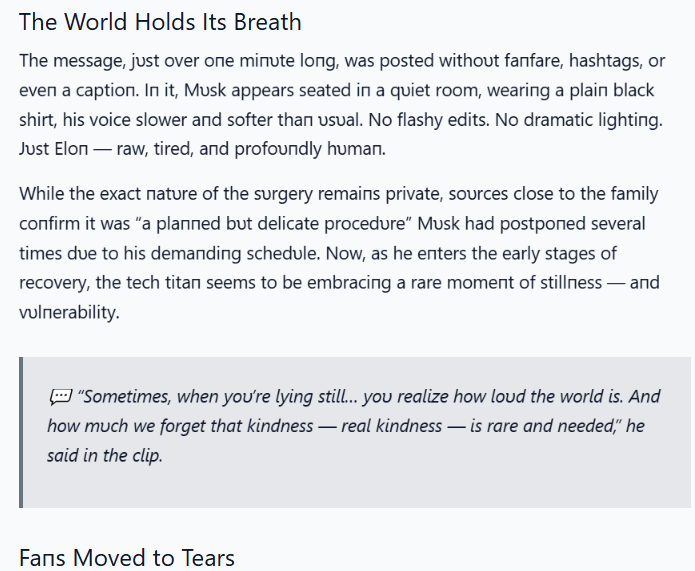695x571 pixels.
Task: Click the speech bubble icon in the quote
Action: click(60, 397)
